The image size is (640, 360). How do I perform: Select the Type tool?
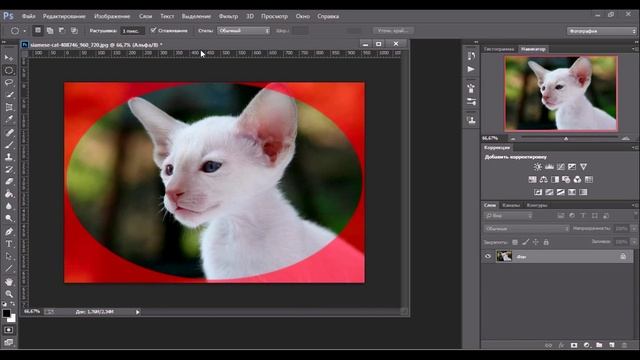[x=9, y=244]
